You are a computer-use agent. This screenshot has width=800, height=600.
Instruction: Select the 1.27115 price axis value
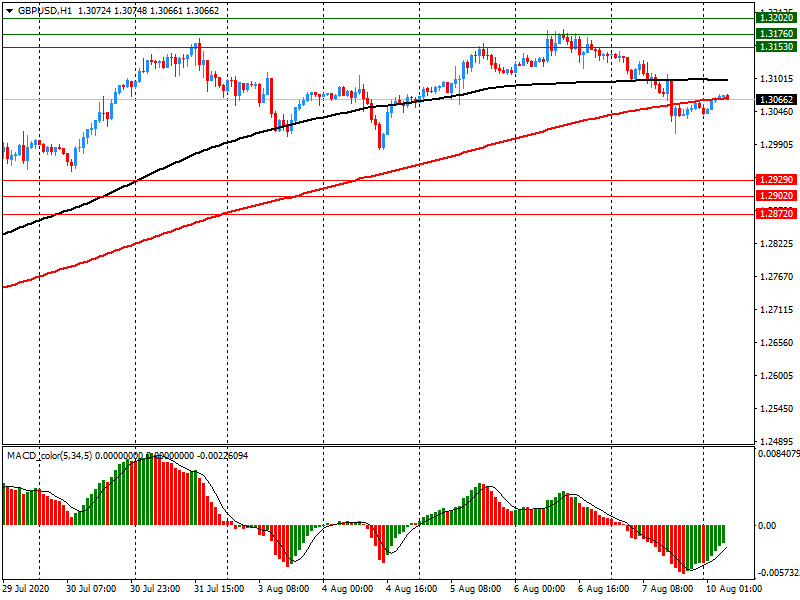777,310
